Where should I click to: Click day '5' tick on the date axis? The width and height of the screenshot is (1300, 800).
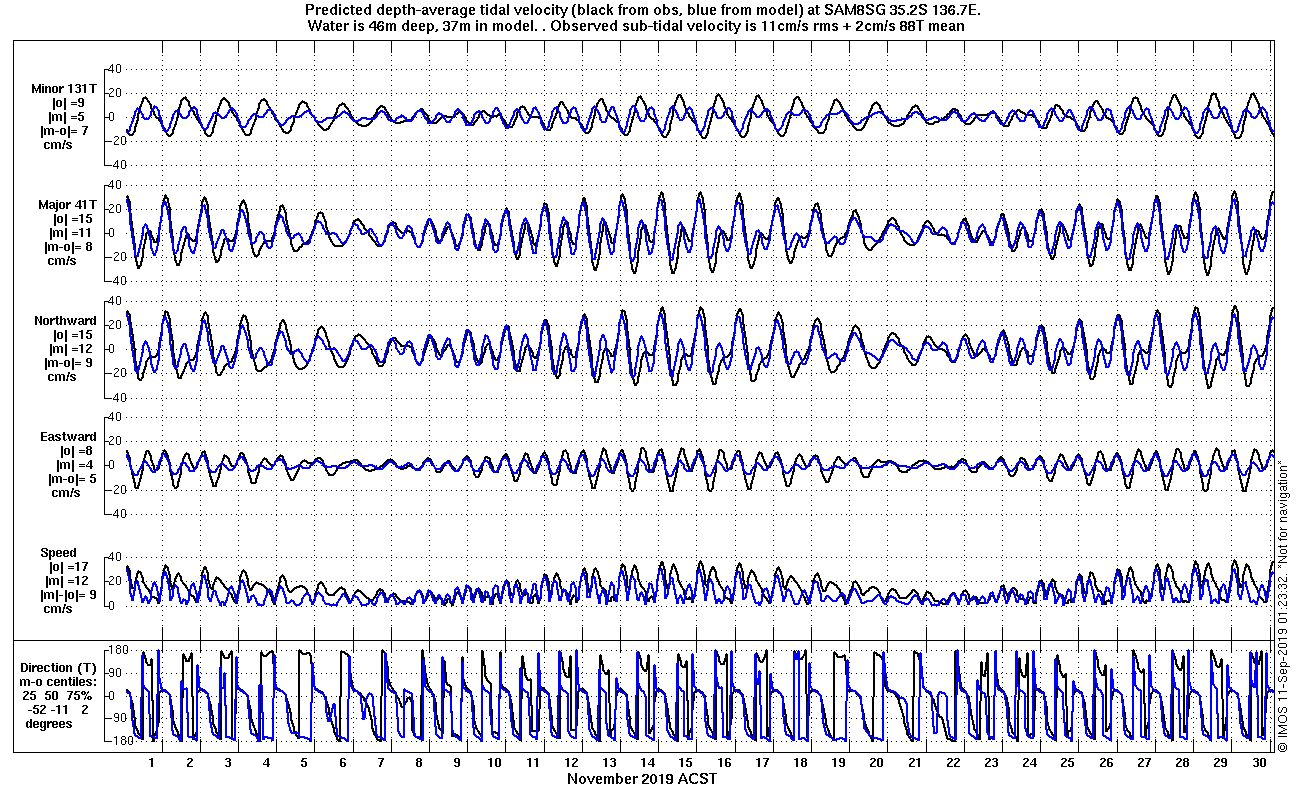pos(304,762)
